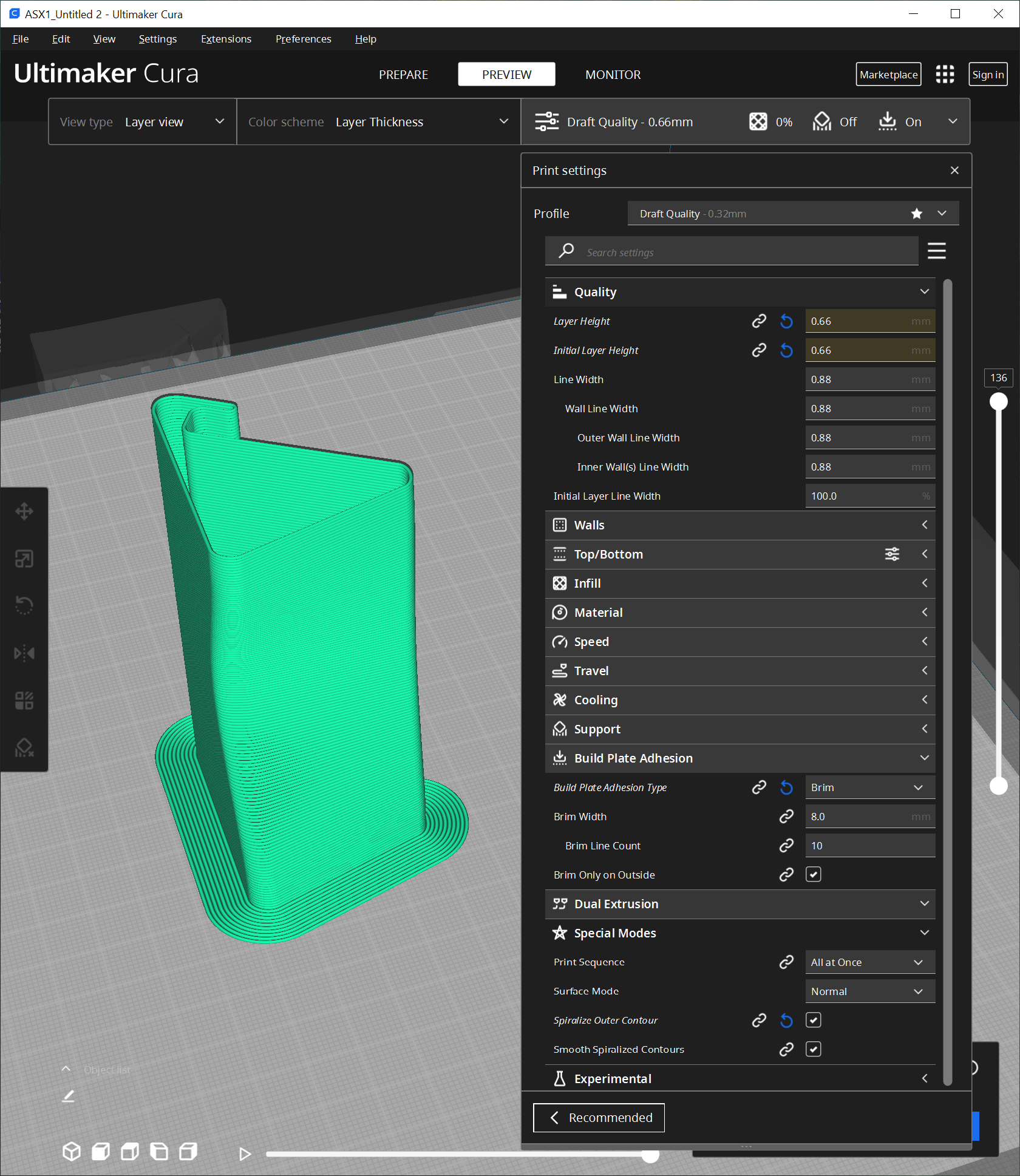Collapse print settings summary bar chevron

coord(953,121)
